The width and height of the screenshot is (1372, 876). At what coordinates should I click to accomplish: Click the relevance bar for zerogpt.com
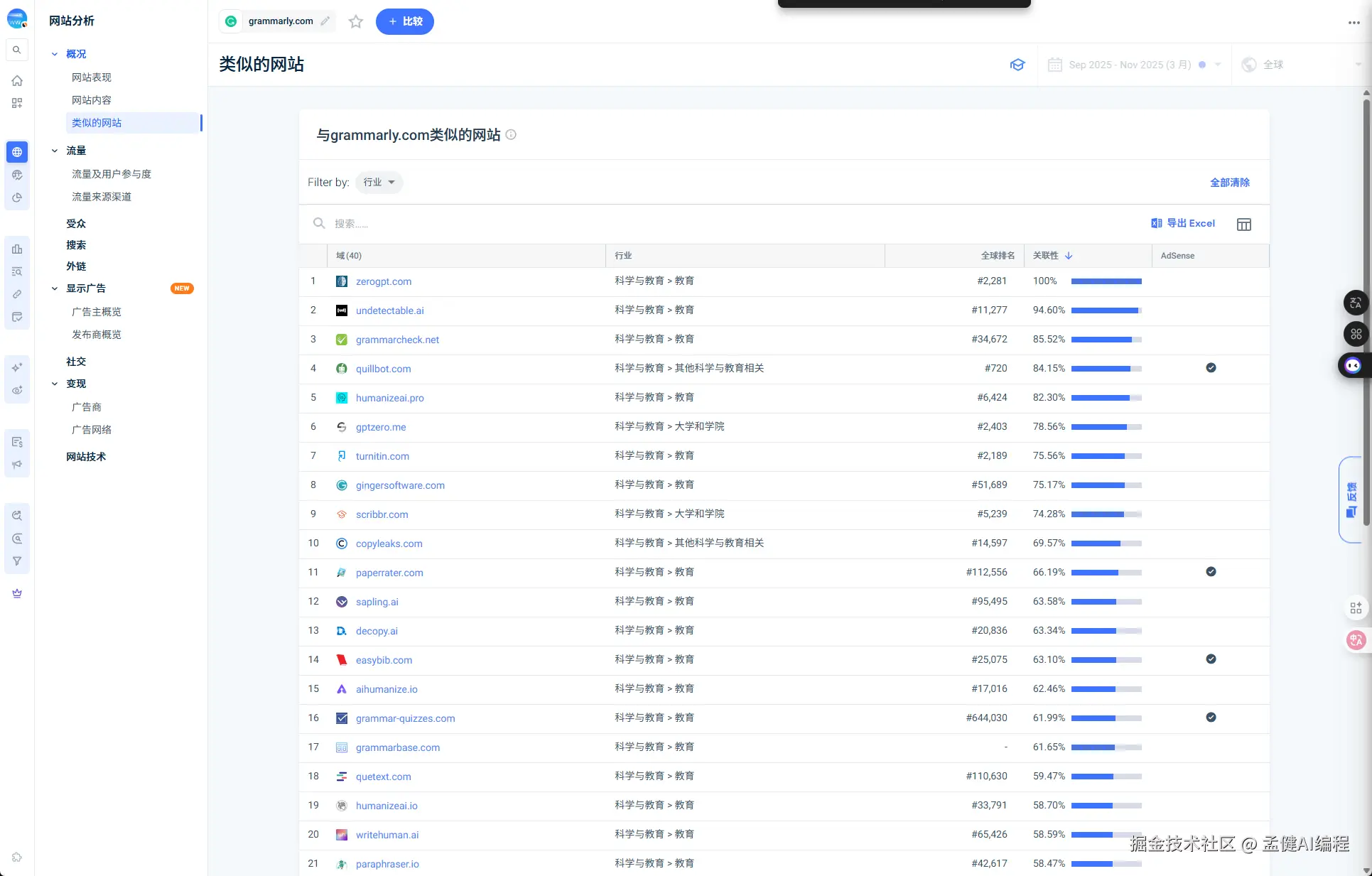(1106, 281)
